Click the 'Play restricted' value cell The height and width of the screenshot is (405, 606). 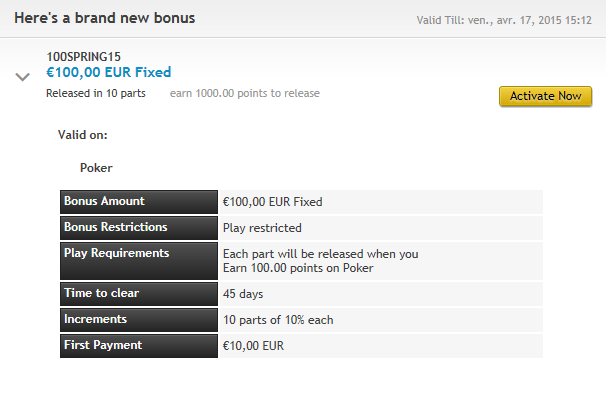pyautogui.click(x=262, y=228)
